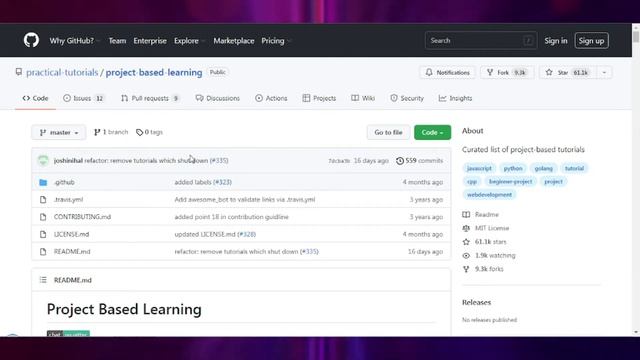The height and width of the screenshot is (360, 640).
Task: Open pull request #335 in the latest commit message
Action: coord(219,160)
